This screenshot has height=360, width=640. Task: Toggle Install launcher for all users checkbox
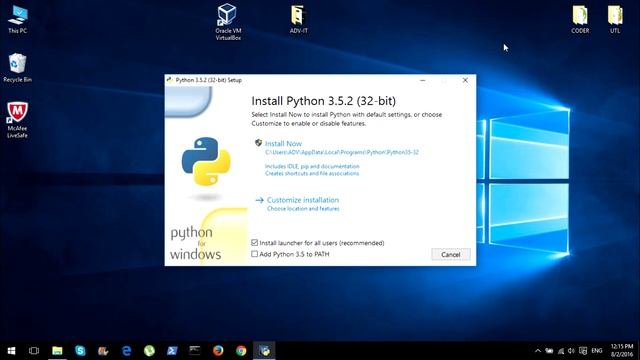[x=255, y=242]
